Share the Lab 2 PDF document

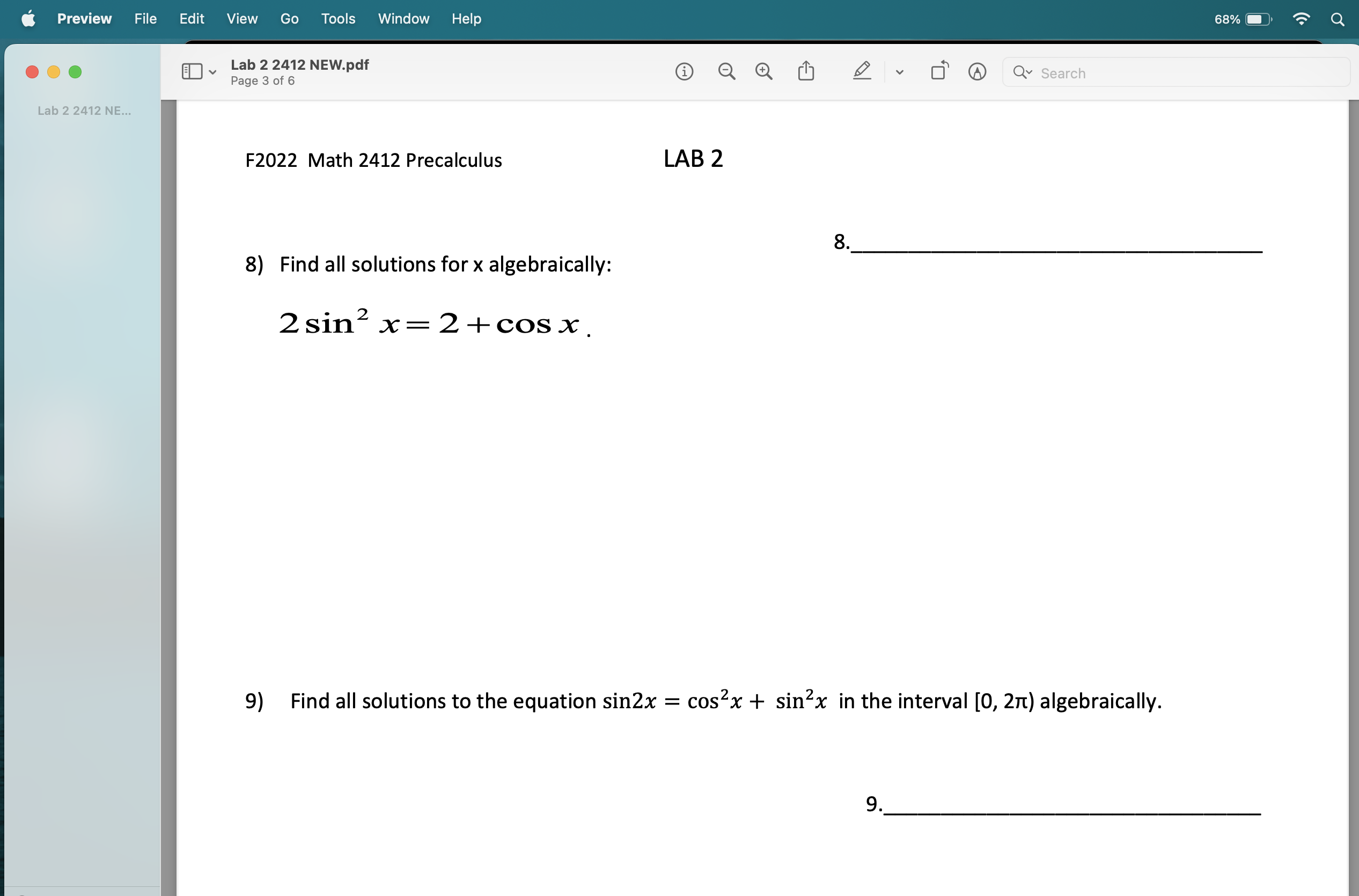point(806,71)
